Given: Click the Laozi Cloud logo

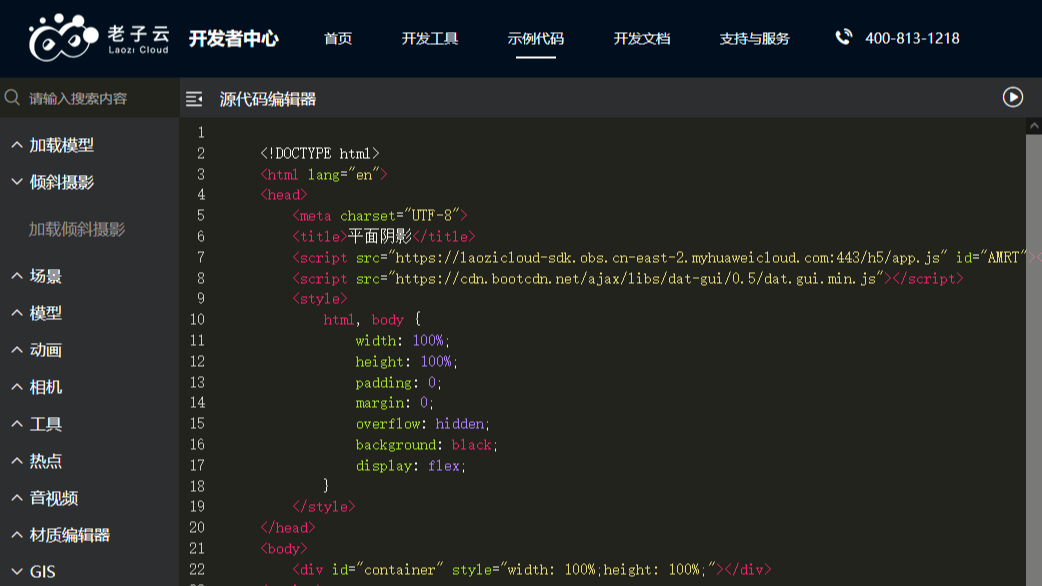Looking at the screenshot, I should pos(99,38).
